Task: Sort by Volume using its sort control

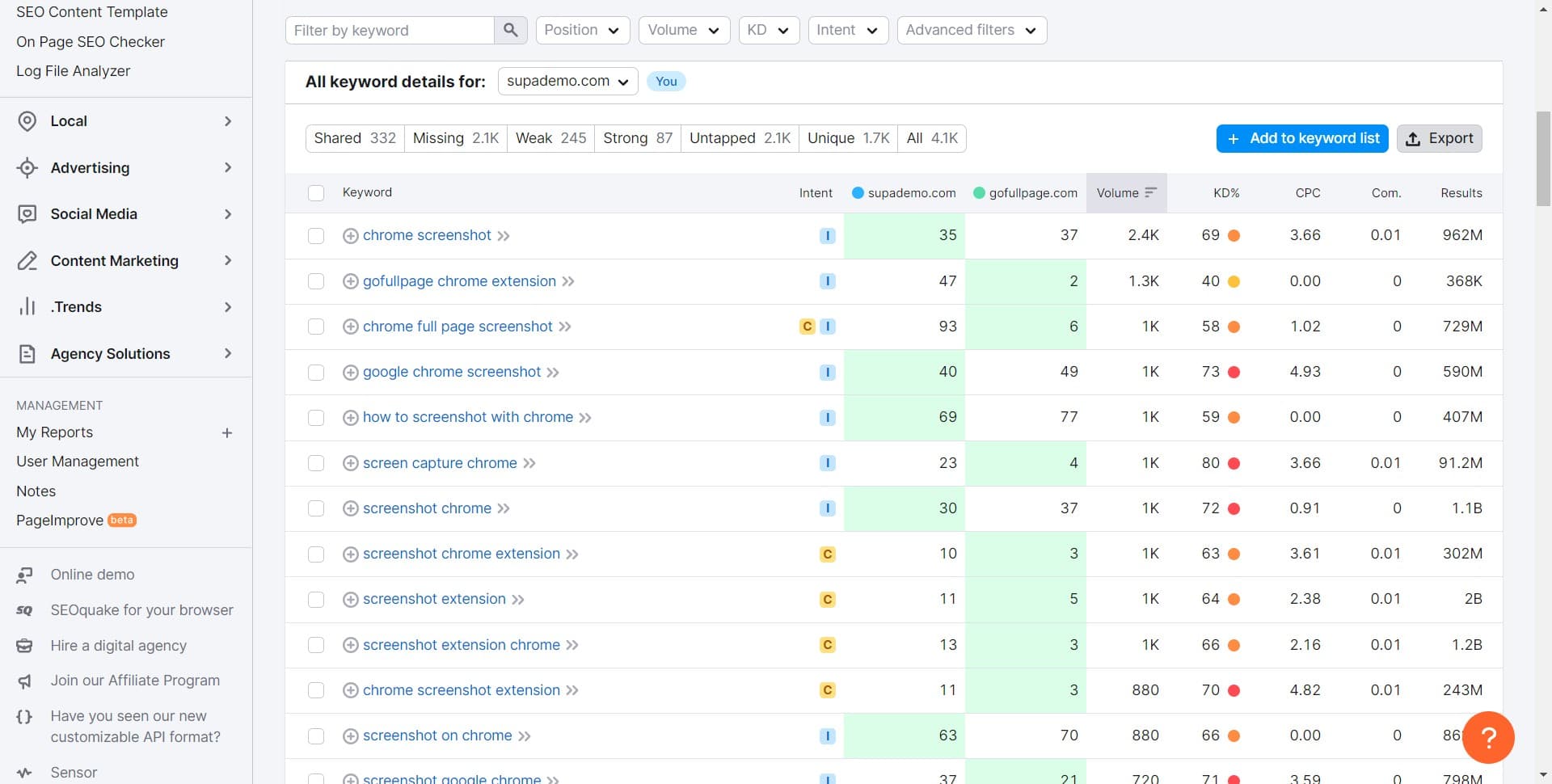Action: pos(1149,192)
